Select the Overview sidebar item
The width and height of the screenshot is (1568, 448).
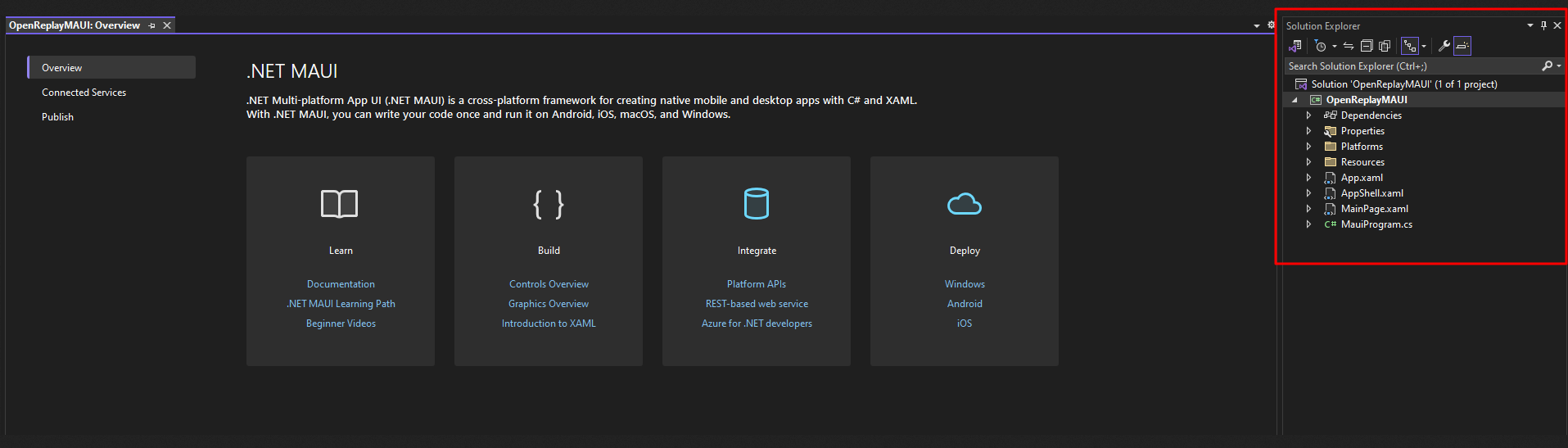pyautogui.click(x=111, y=67)
